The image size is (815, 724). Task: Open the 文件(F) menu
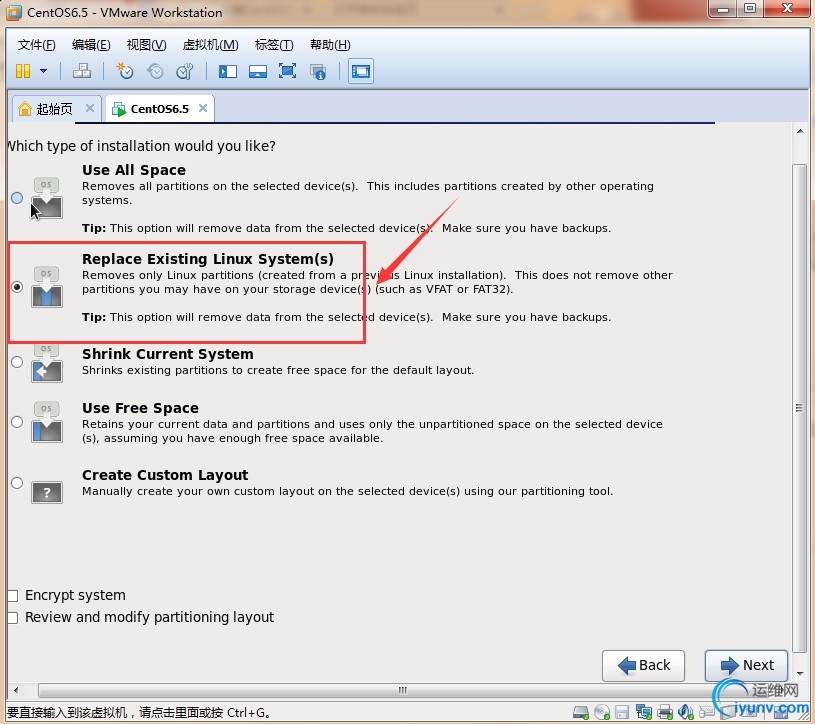click(36, 45)
